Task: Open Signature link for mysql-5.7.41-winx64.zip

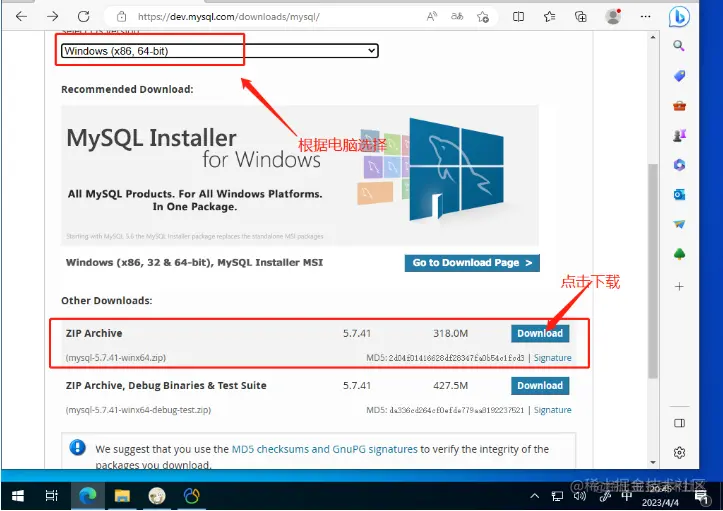Action: coord(552,358)
